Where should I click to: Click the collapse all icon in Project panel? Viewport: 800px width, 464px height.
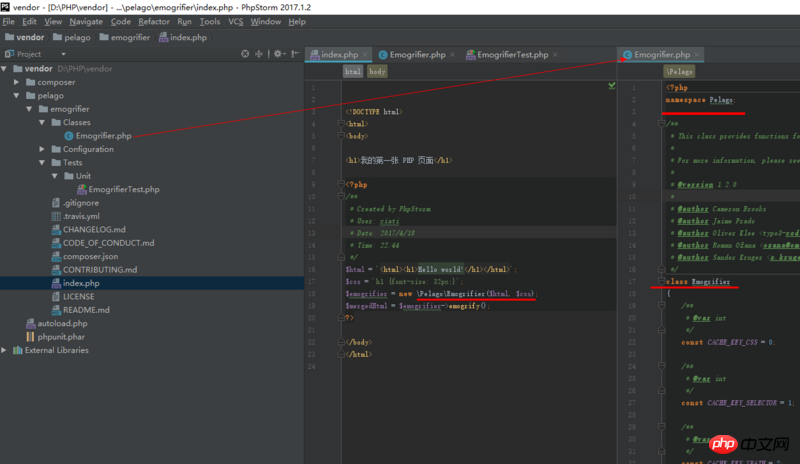coord(259,54)
